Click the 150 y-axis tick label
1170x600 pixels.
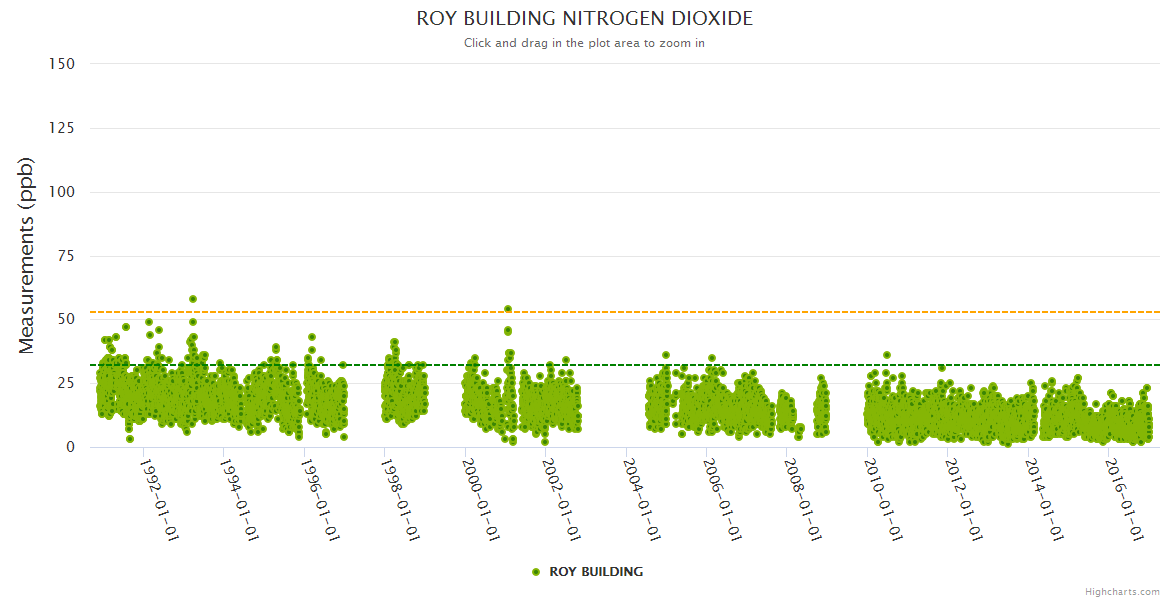click(x=61, y=64)
